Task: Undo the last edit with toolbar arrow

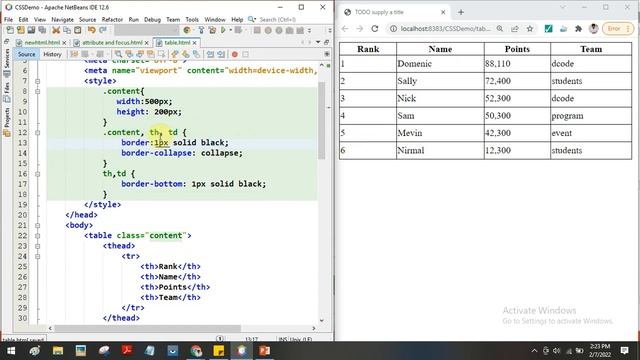Action: click(91, 30)
